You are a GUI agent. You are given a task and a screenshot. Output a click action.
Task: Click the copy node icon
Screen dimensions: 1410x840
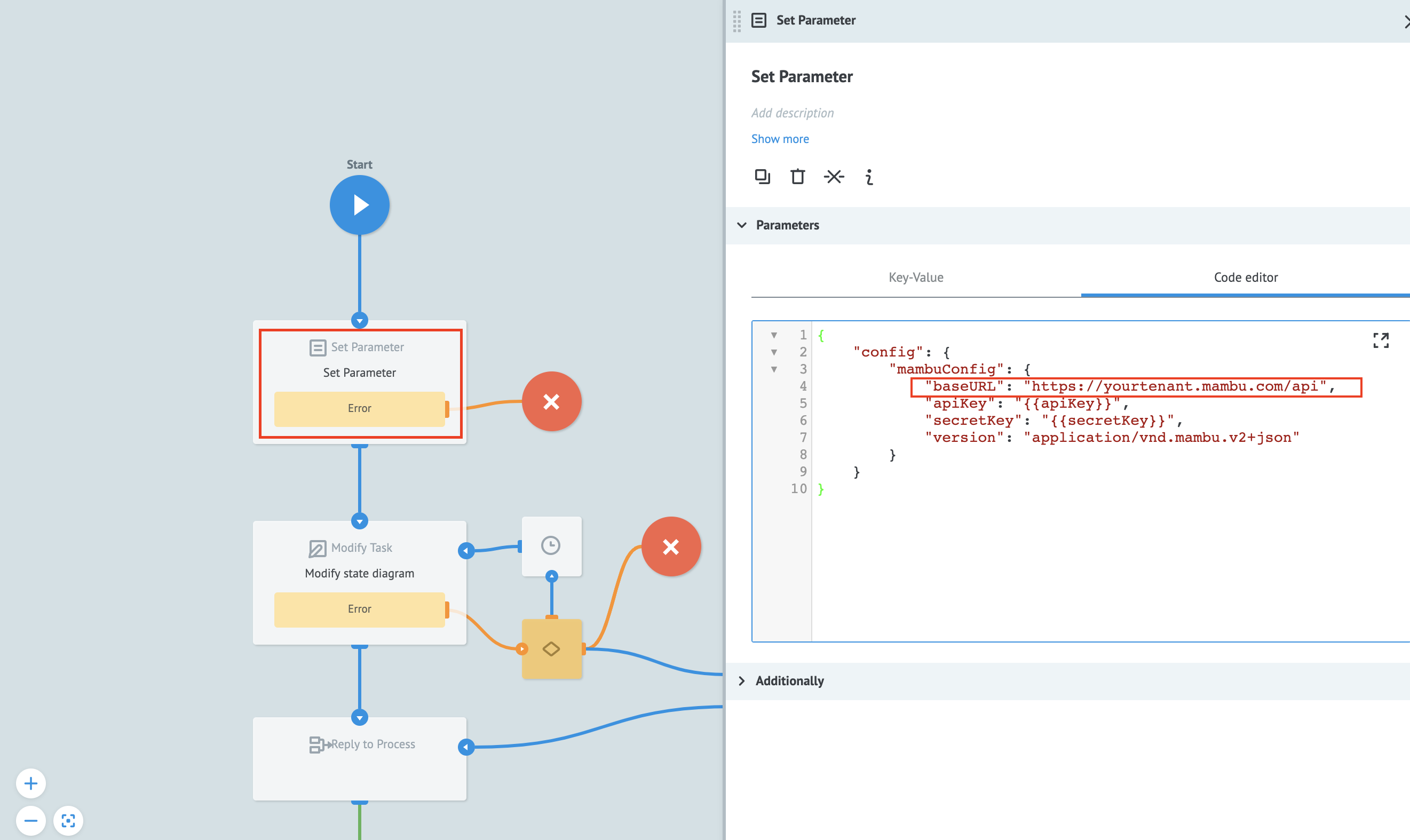762,177
